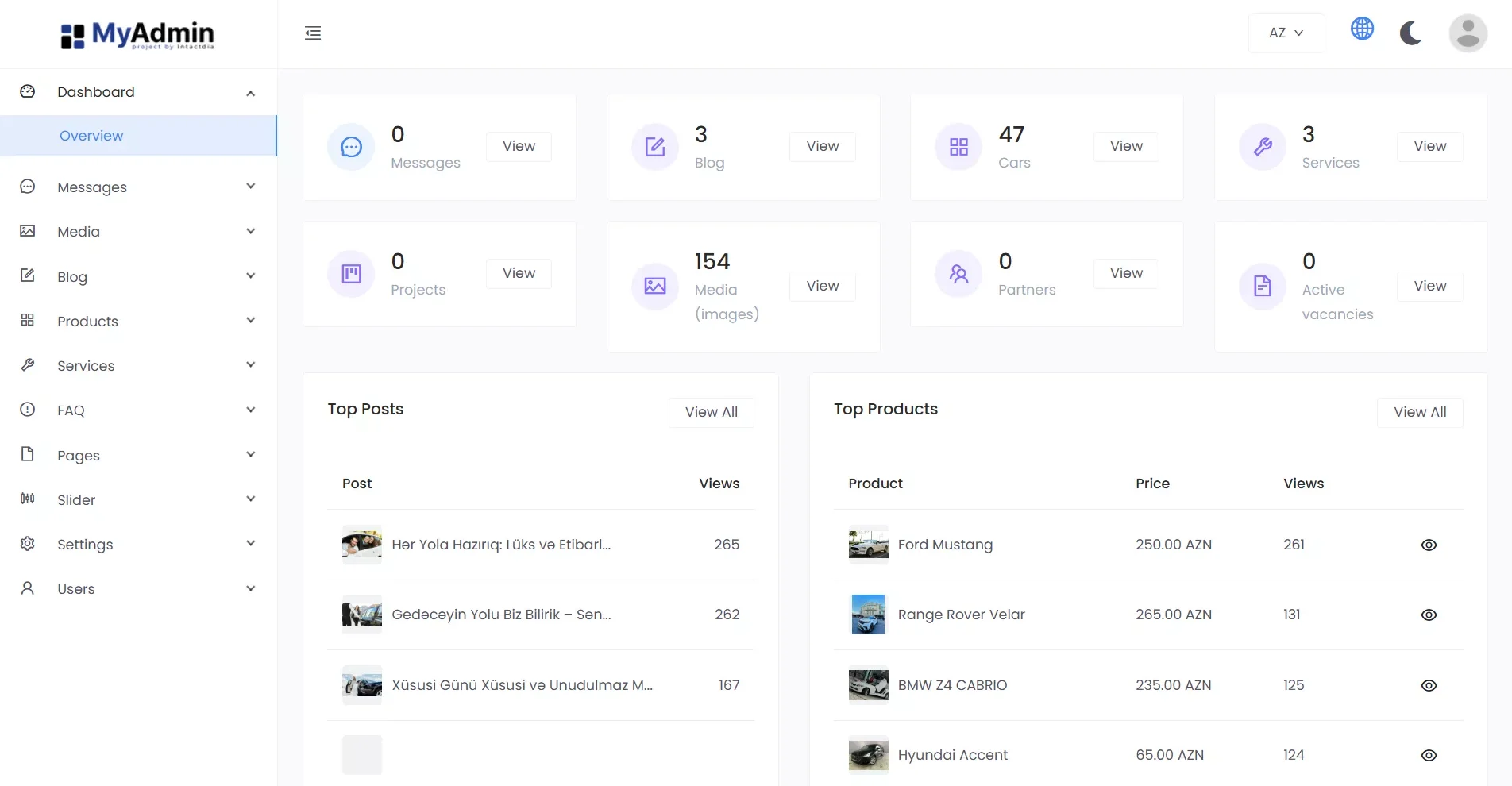Click eye icon for Range Rover Velar
The width and height of the screenshot is (1512, 786).
point(1429,615)
